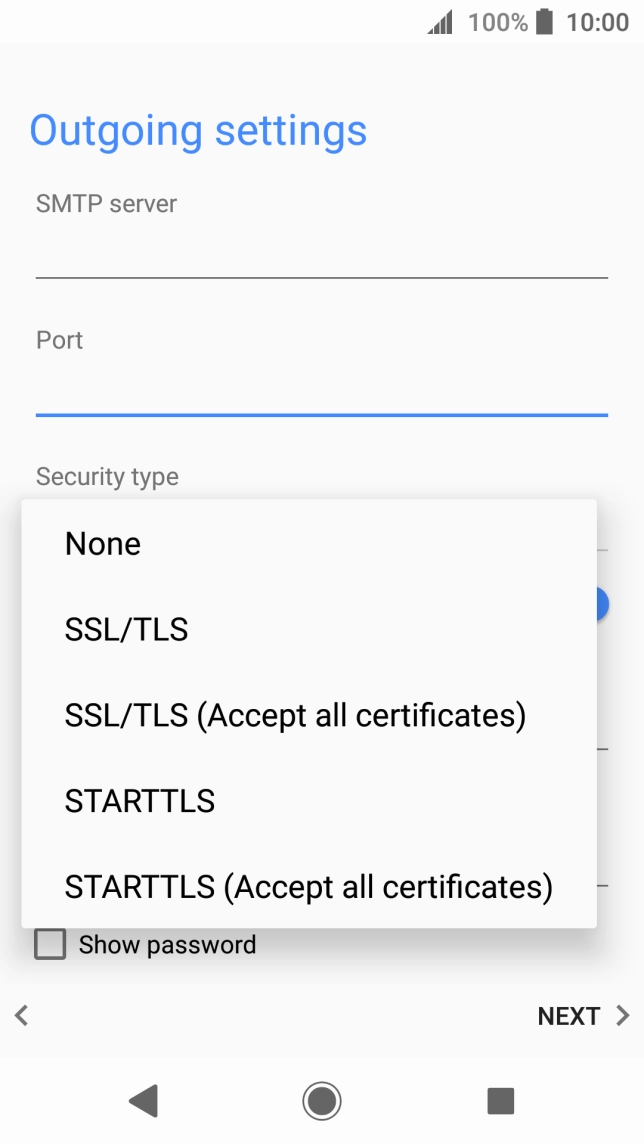Choose SSL/TLS from the security list
Screen dimensions: 644x1144
coord(126,629)
